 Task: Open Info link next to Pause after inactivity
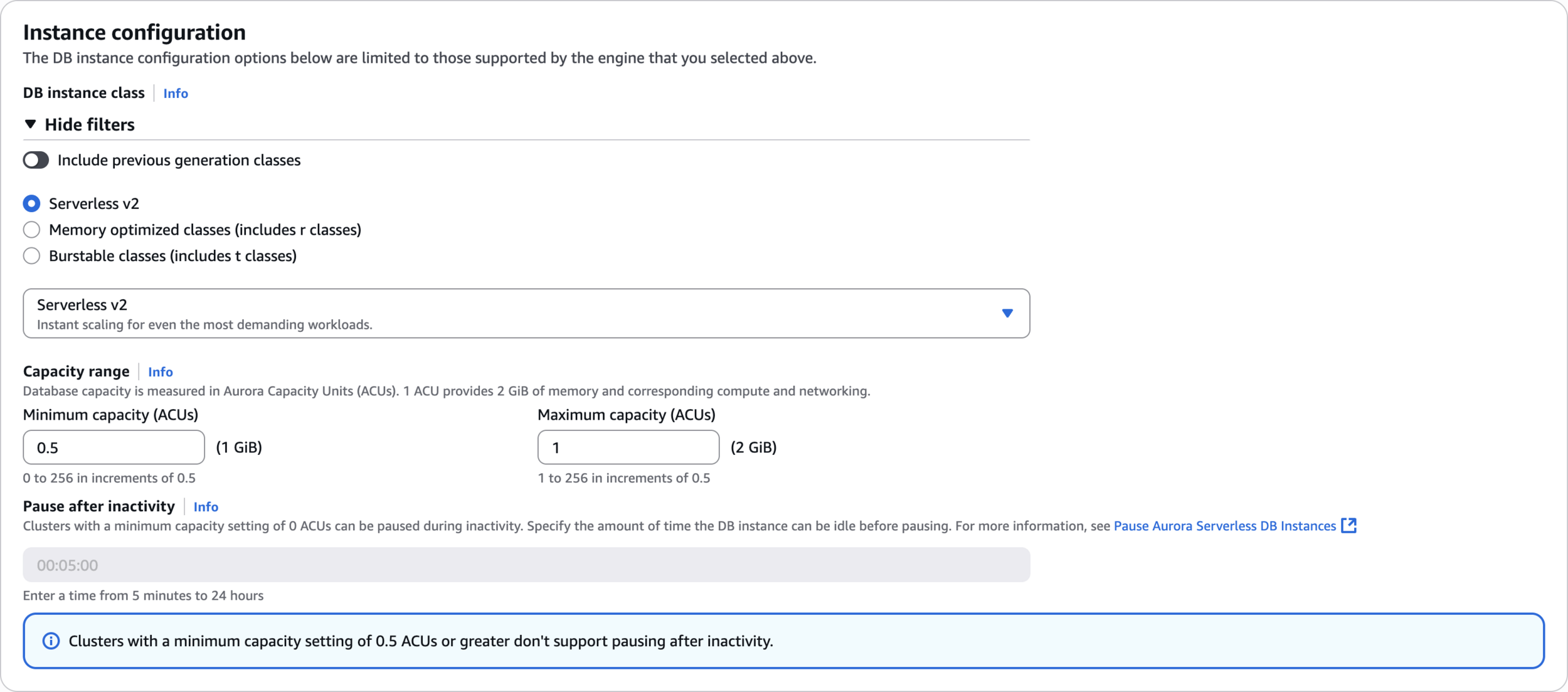206,507
